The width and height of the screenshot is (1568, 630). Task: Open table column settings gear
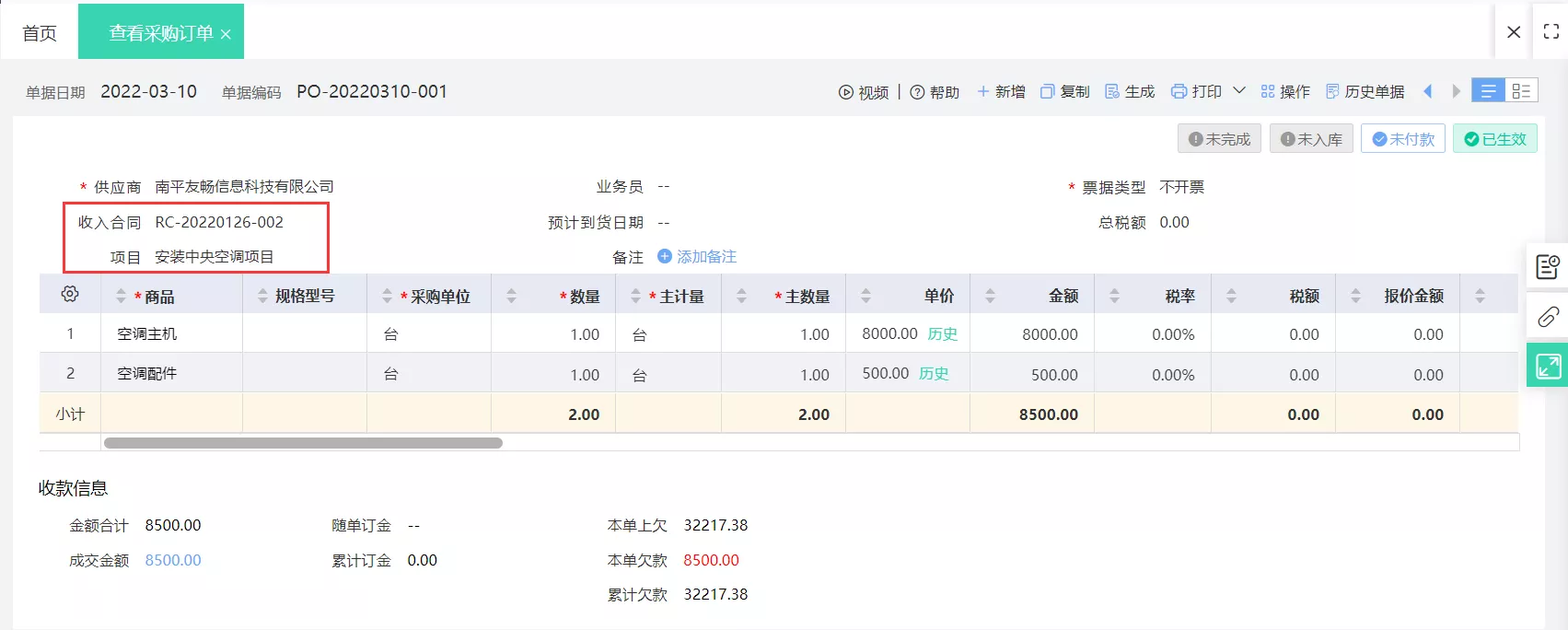coord(70,294)
